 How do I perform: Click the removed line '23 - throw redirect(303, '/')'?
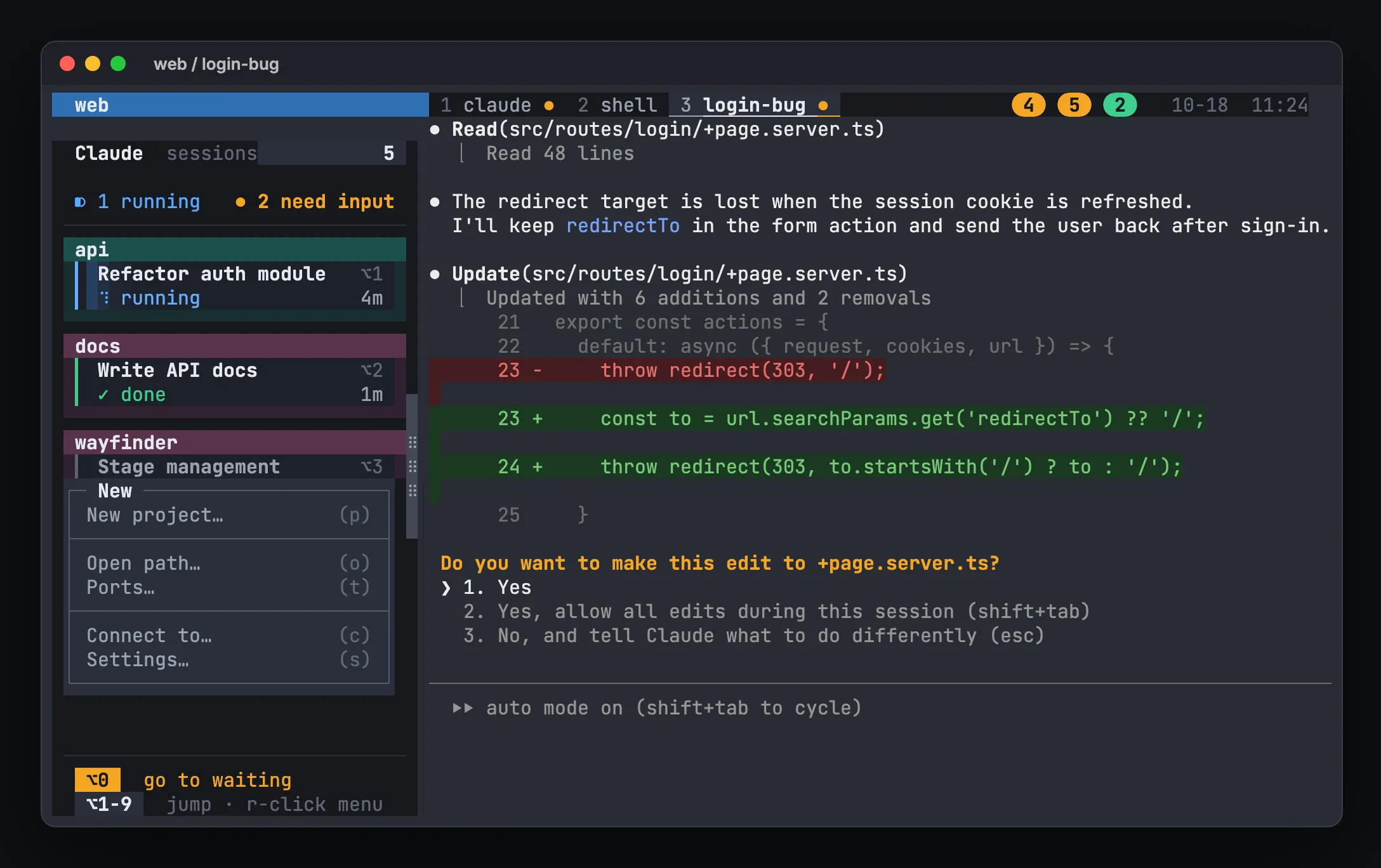tap(657, 371)
